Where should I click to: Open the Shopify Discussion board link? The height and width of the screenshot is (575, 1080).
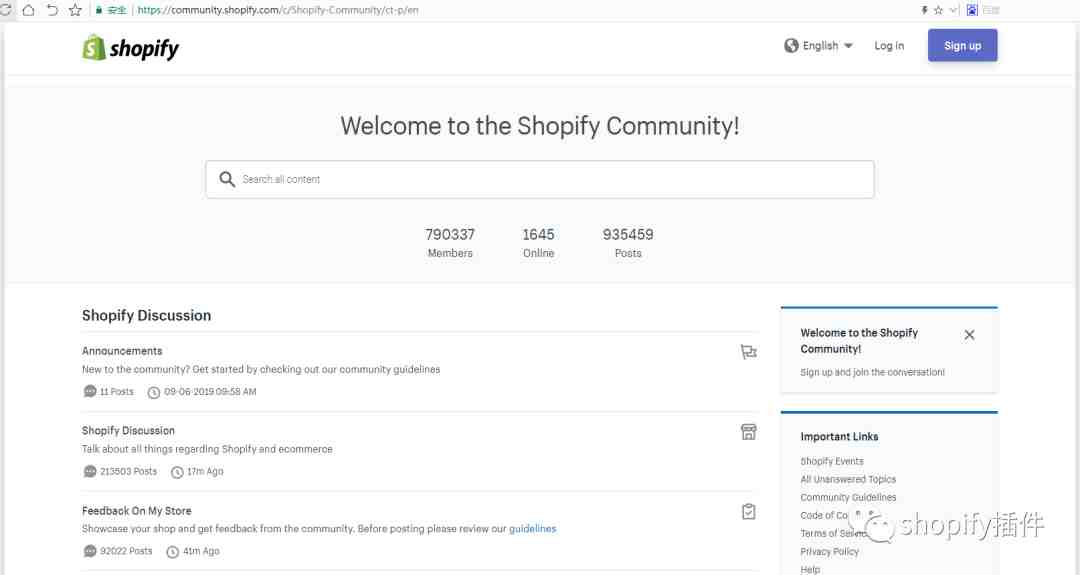128,430
